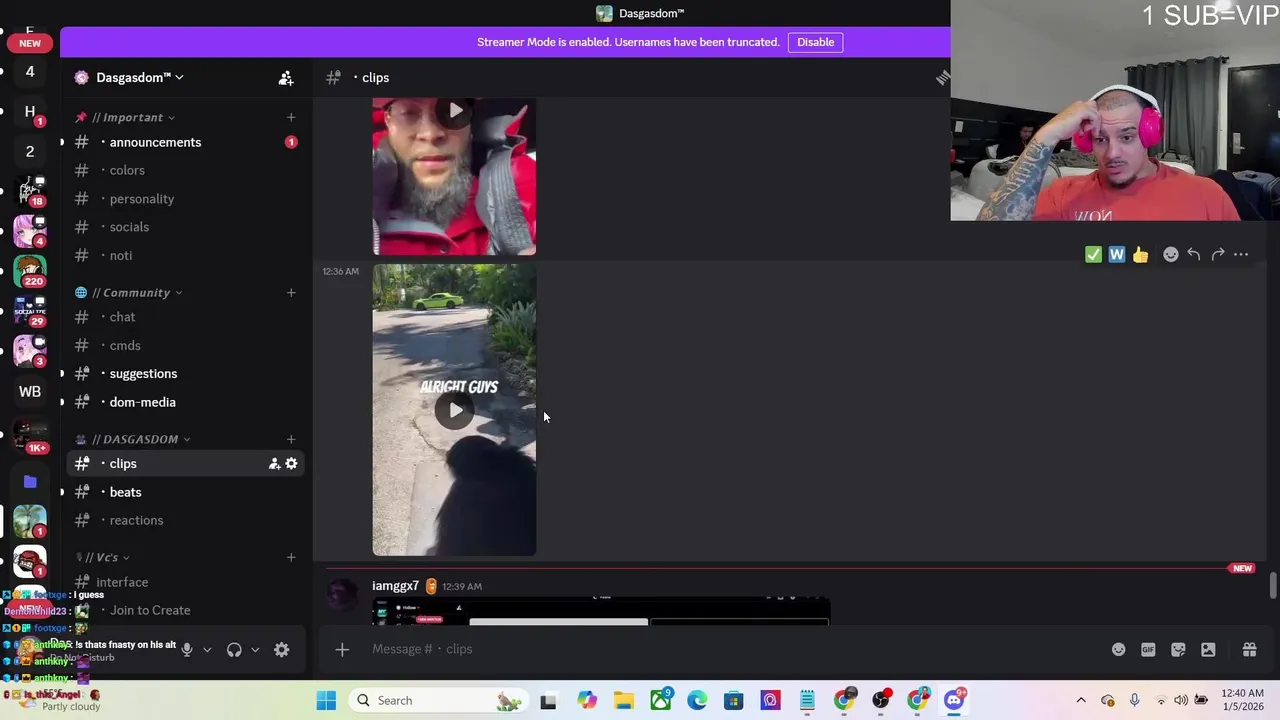The image size is (1280, 720).
Task: Open Discord icon on taskbar
Action: click(x=954, y=700)
